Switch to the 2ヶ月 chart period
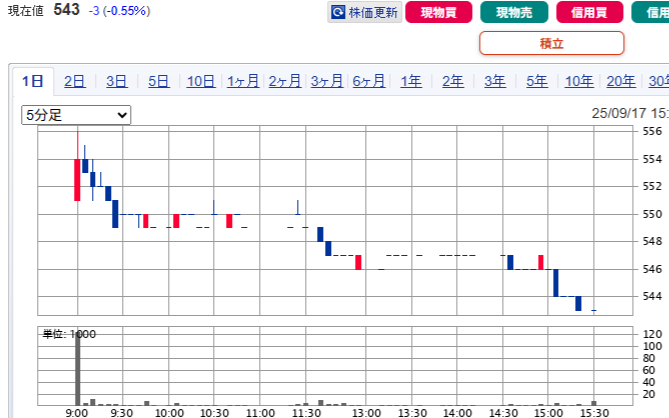The width and height of the screenshot is (669, 418). point(285,81)
